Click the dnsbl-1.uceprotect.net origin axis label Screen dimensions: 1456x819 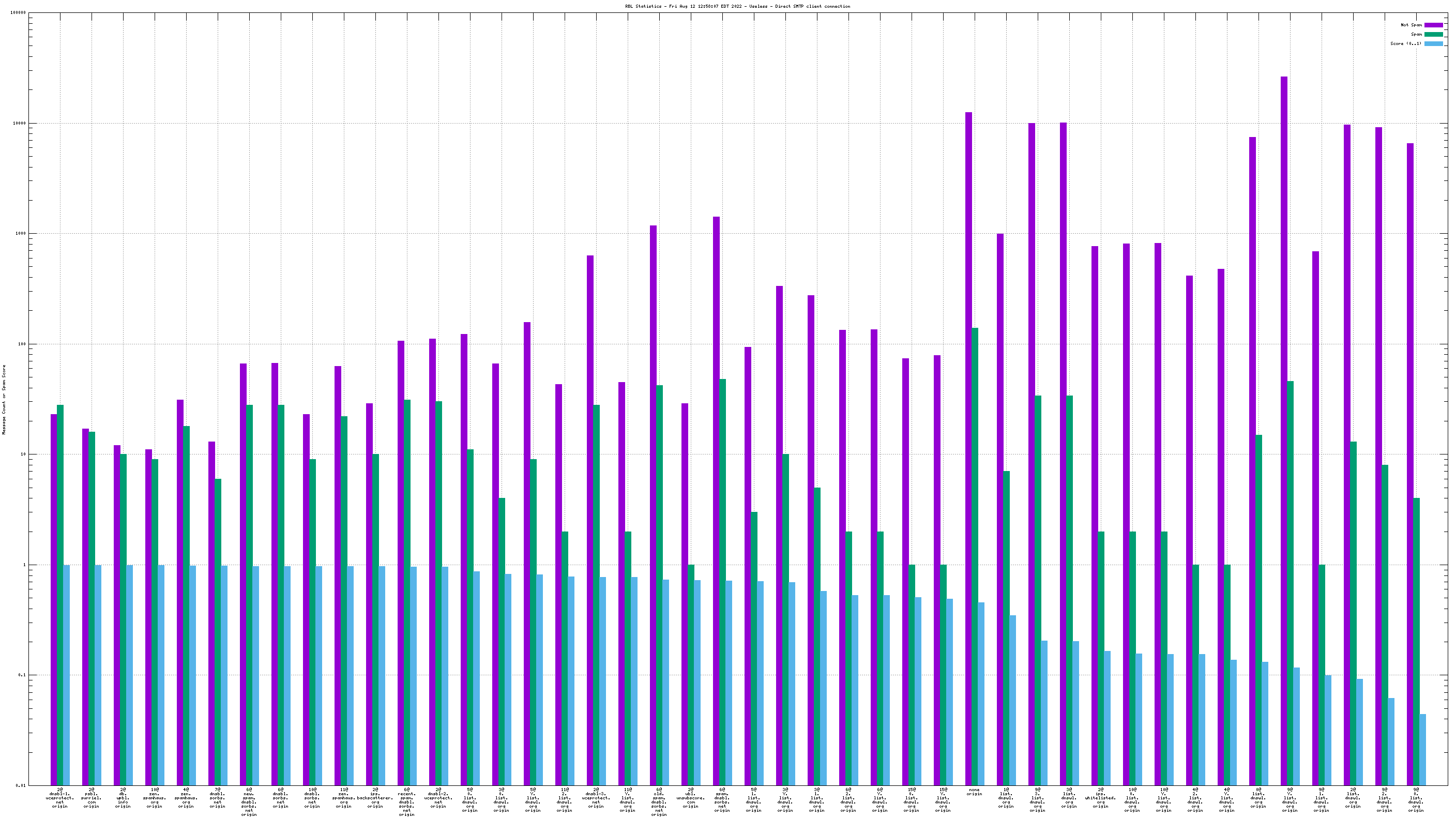coord(60,797)
